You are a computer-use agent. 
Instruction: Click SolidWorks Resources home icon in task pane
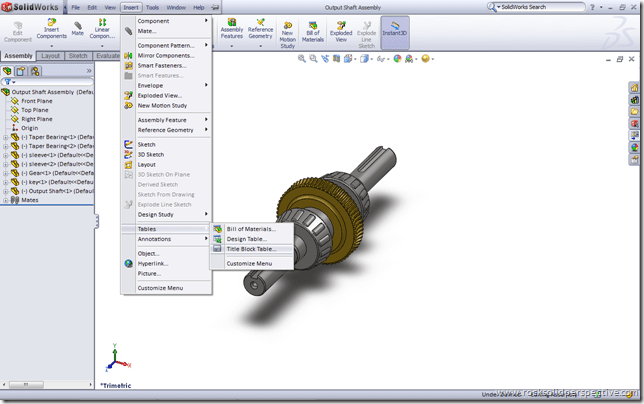pyautogui.click(x=635, y=87)
